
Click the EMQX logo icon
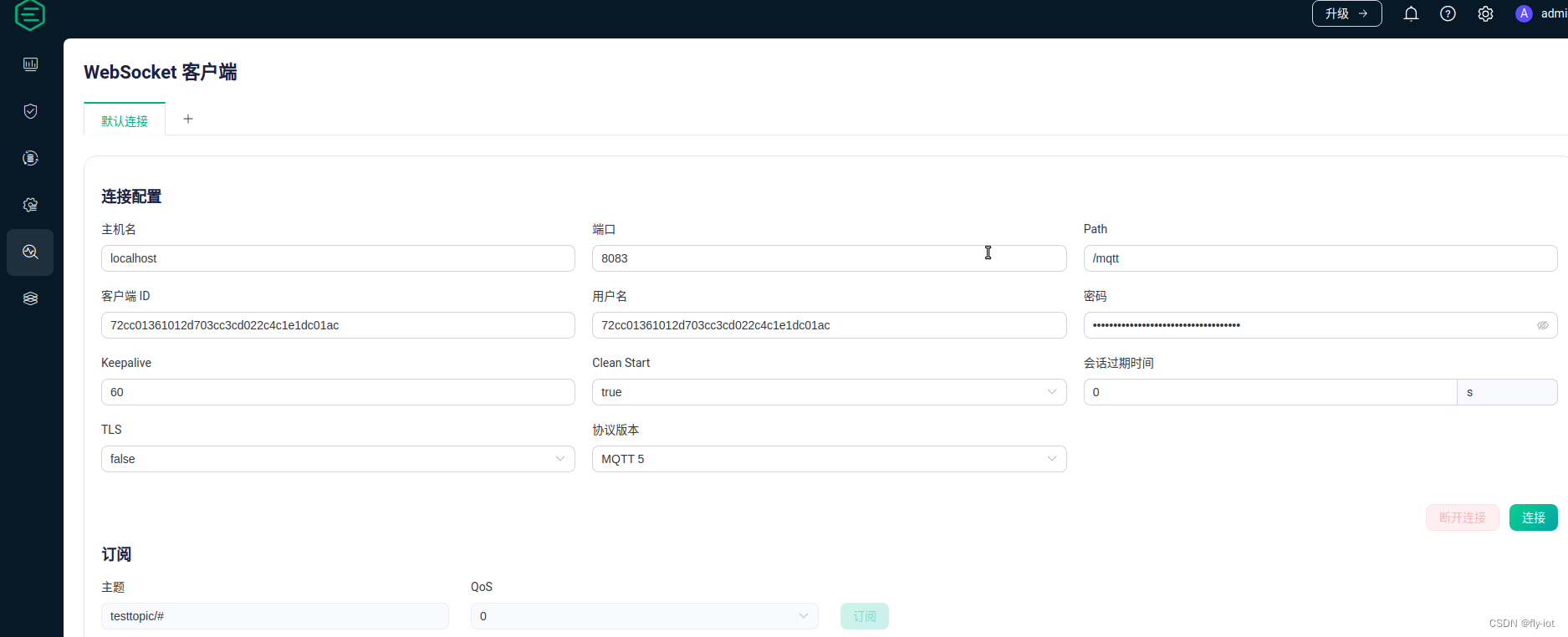point(30,15)
